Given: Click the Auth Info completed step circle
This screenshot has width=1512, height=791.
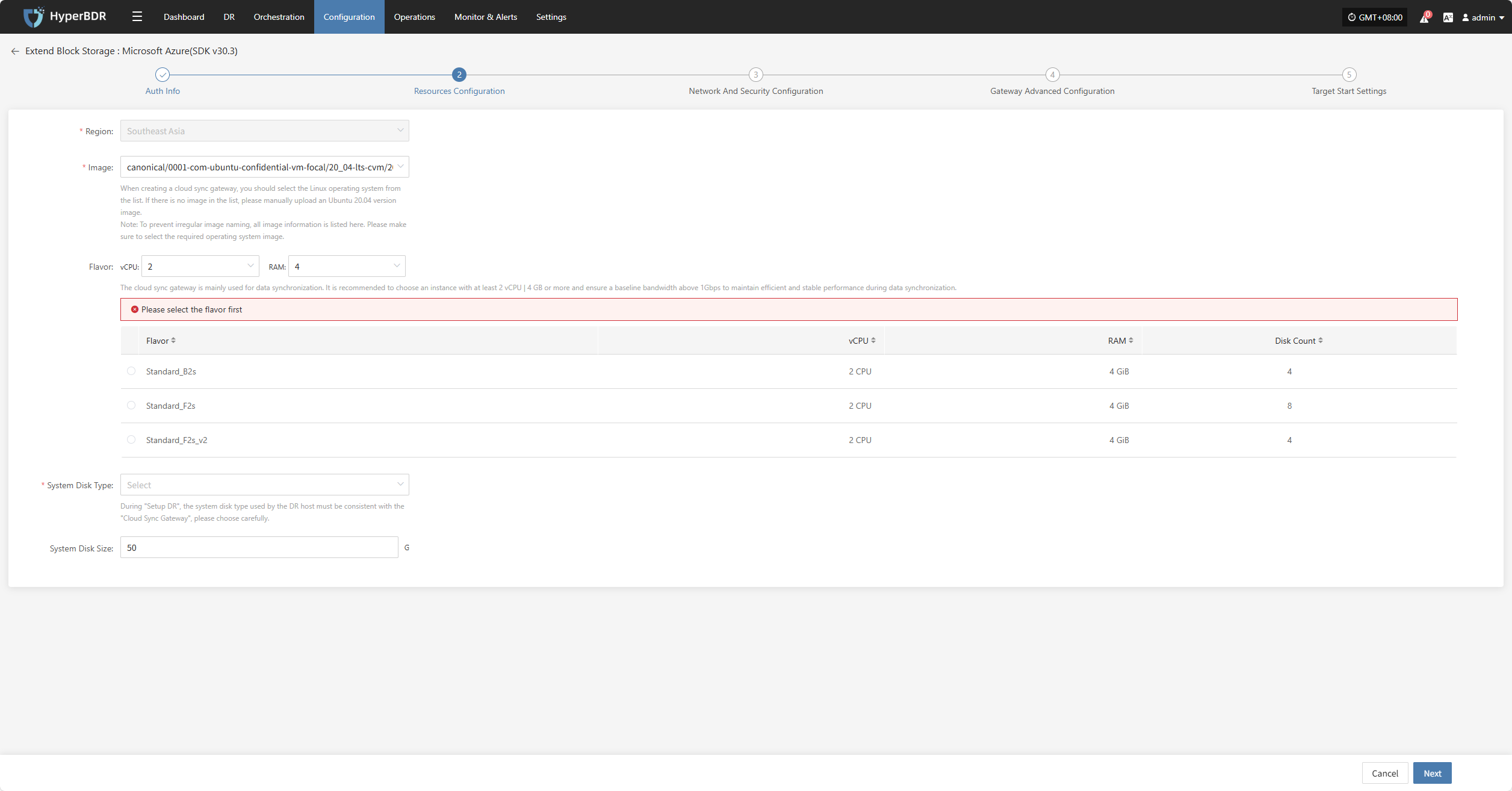Looking at the screenshot, I should point(163,75).
